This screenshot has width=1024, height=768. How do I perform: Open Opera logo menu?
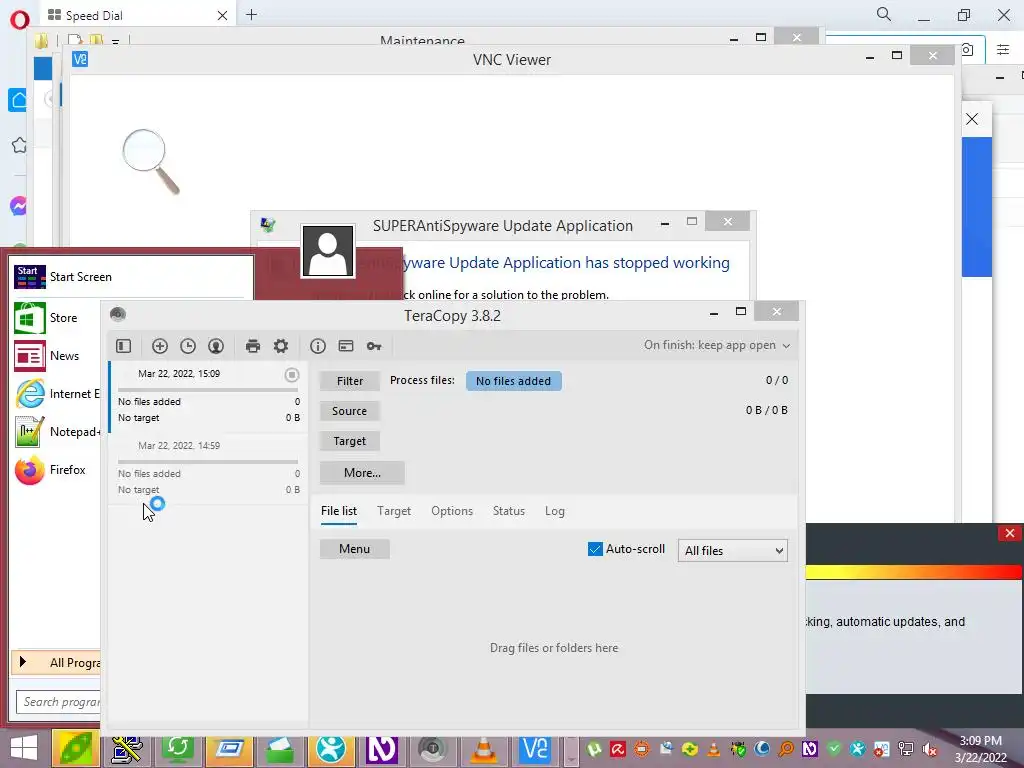click(20, 20)
